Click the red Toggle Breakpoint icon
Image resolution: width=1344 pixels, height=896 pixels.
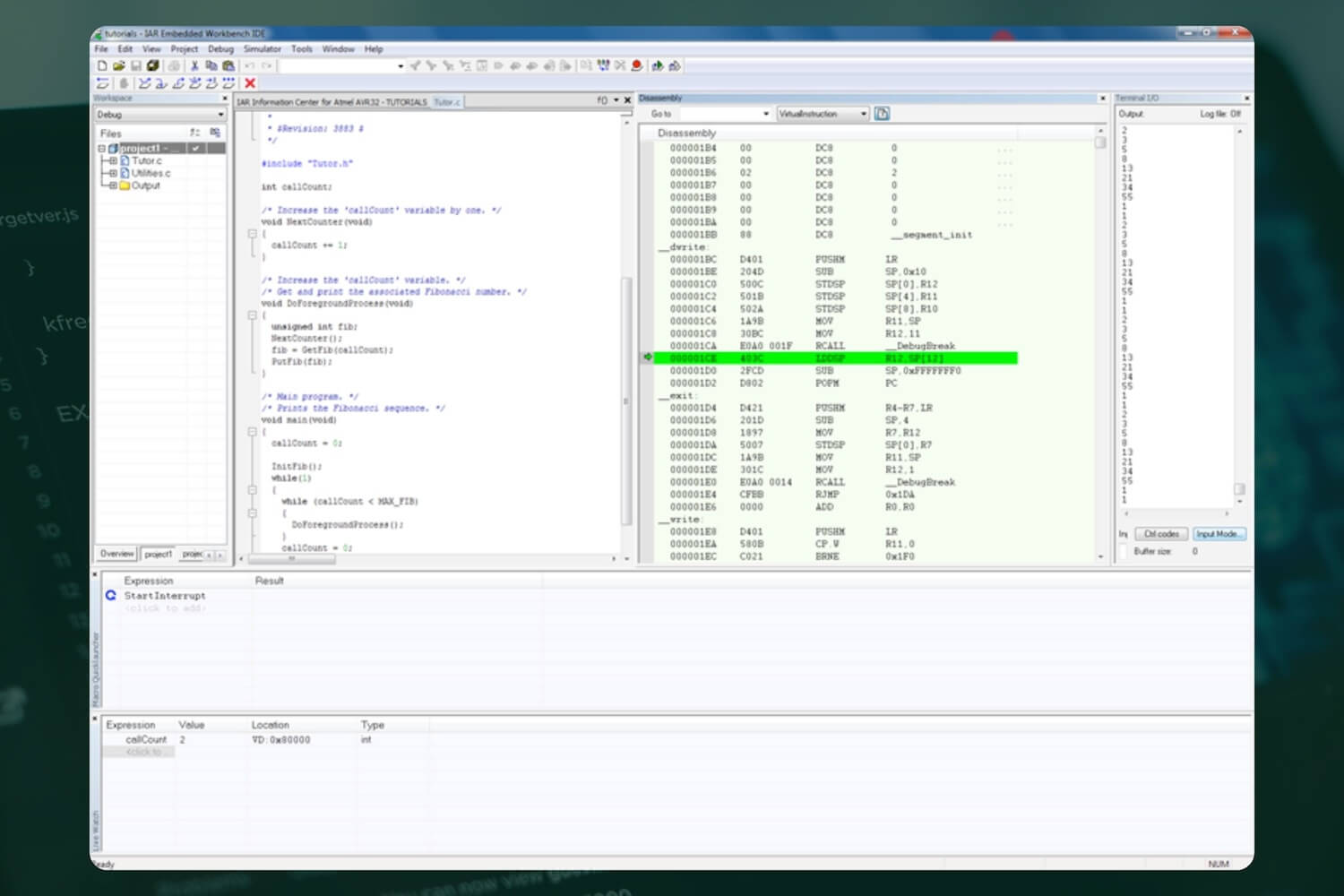[x=636, y=65]
